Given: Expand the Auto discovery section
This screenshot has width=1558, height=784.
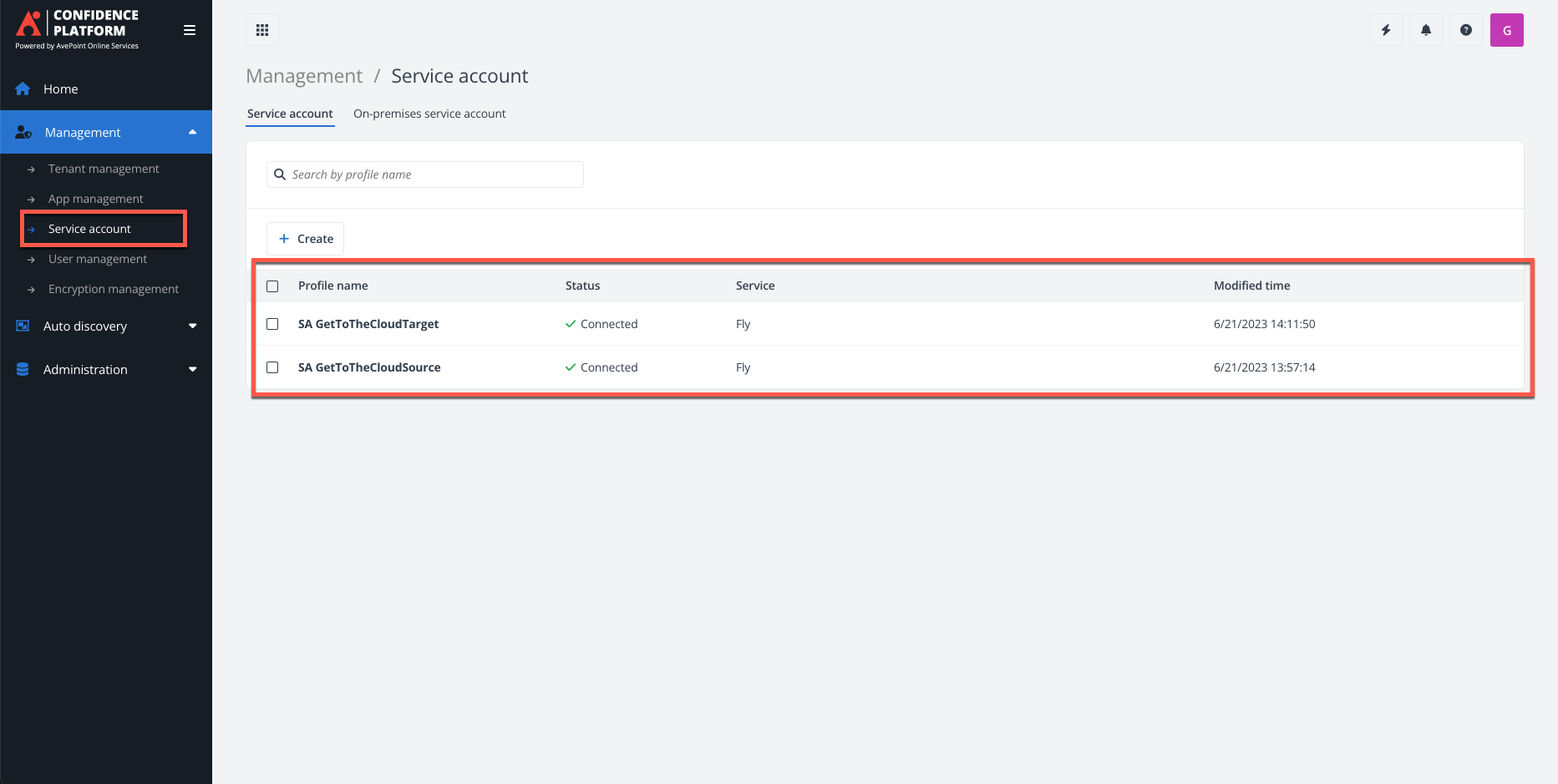Looking at the screenshot, I should (192, 326).
